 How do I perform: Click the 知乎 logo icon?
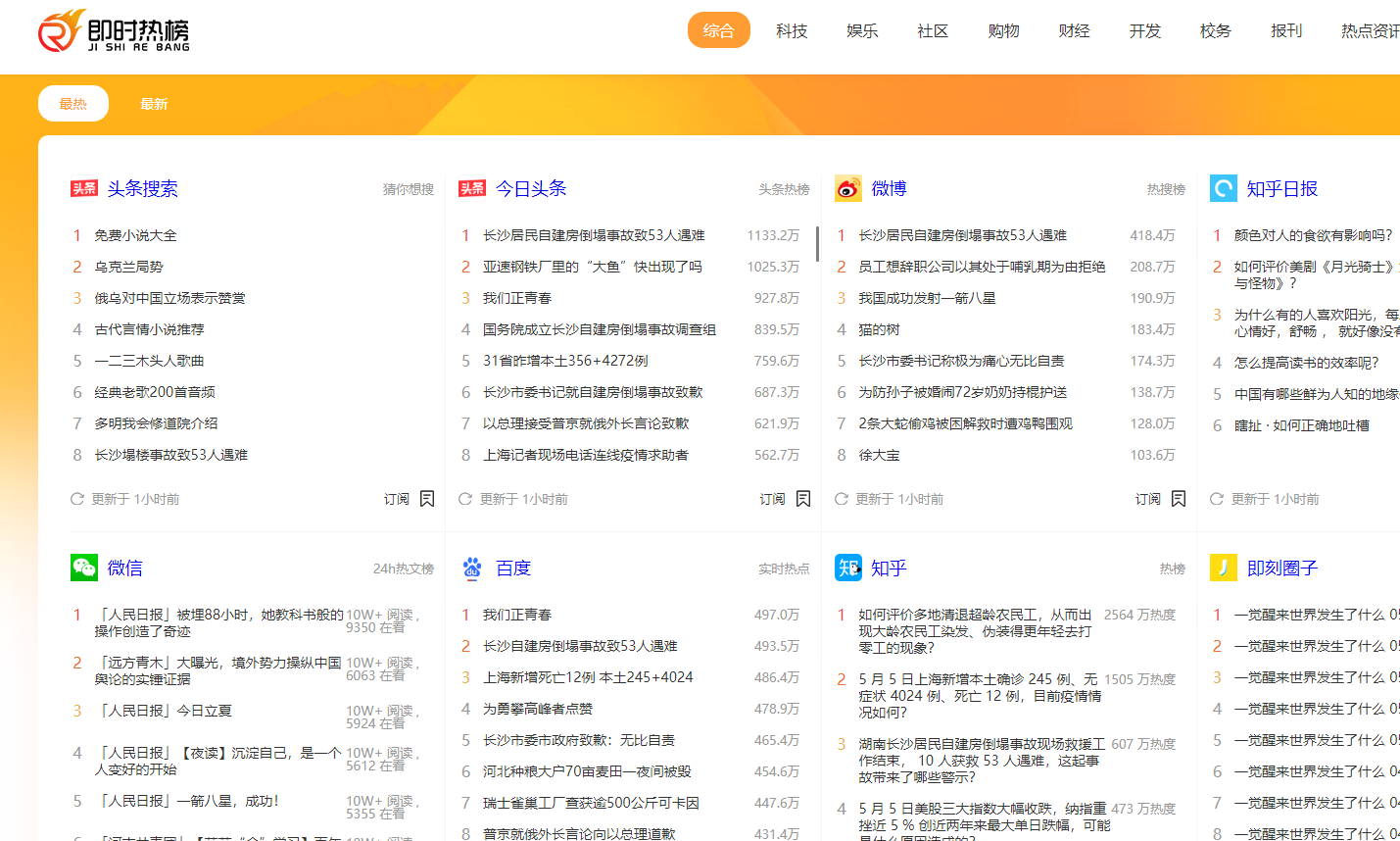coord(848,568)
